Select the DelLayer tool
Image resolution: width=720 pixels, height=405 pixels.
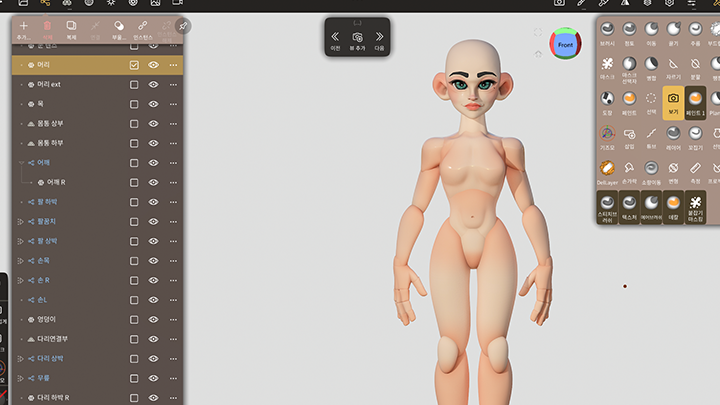click(x=607, y=173)
